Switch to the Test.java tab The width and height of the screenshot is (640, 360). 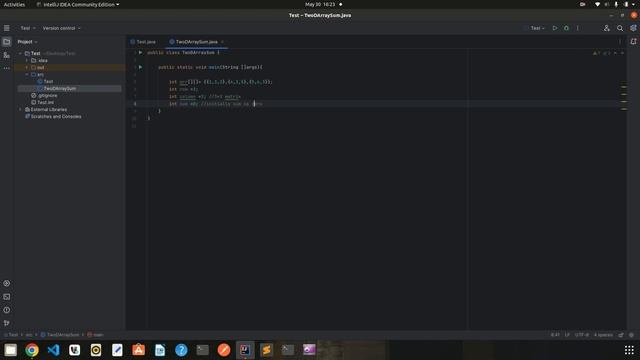tap(143, 42)
